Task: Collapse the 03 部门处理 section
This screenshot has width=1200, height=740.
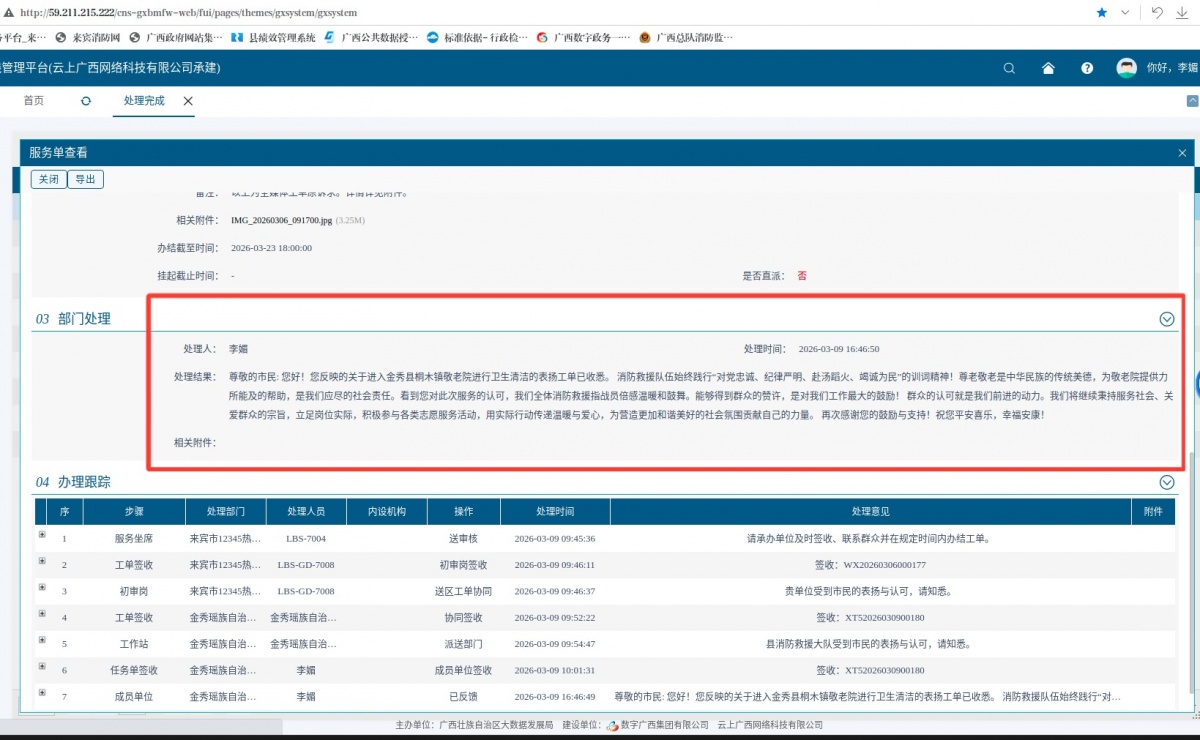Action: pyautogui.click(x=1166, y=319)
